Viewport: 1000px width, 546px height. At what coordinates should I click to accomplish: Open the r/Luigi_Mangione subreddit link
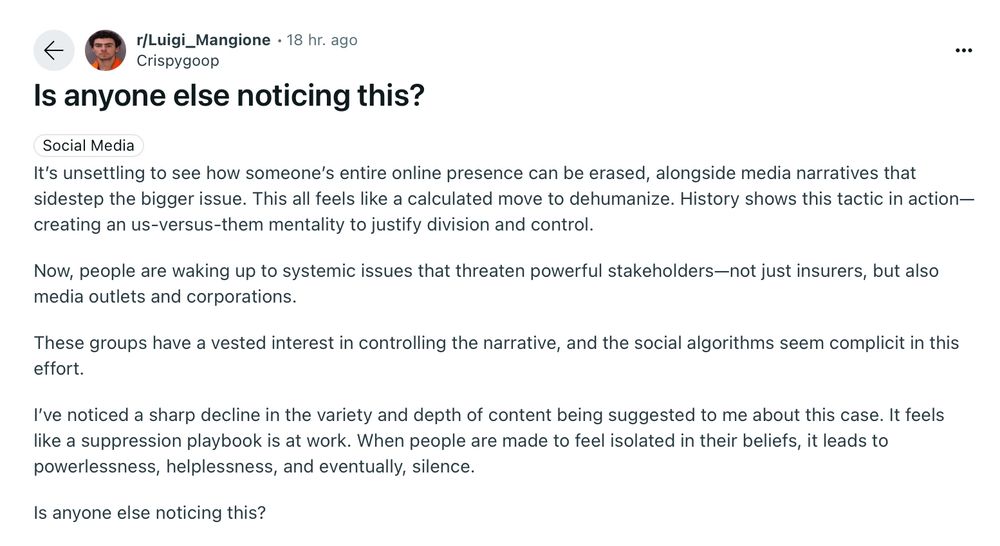point(203,40)
